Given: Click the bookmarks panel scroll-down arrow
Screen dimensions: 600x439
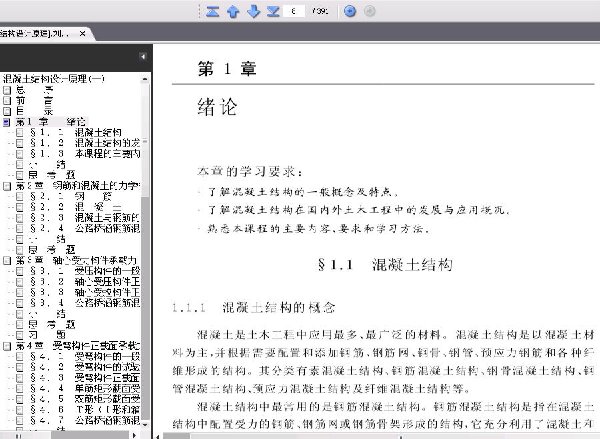Looking at the screenshot, I should point(145,425).
